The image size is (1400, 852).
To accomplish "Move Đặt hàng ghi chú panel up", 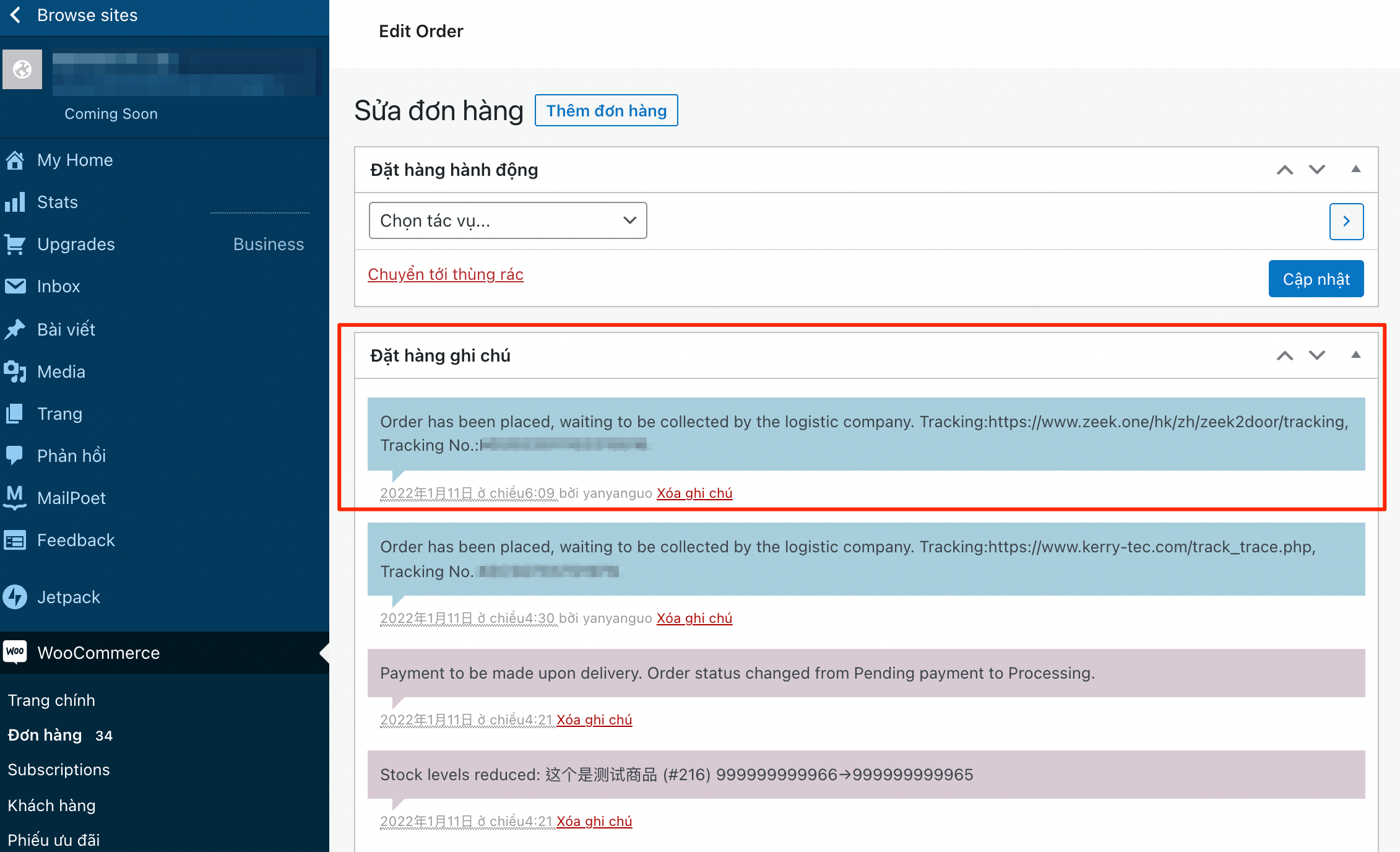I will [1285, 355].
